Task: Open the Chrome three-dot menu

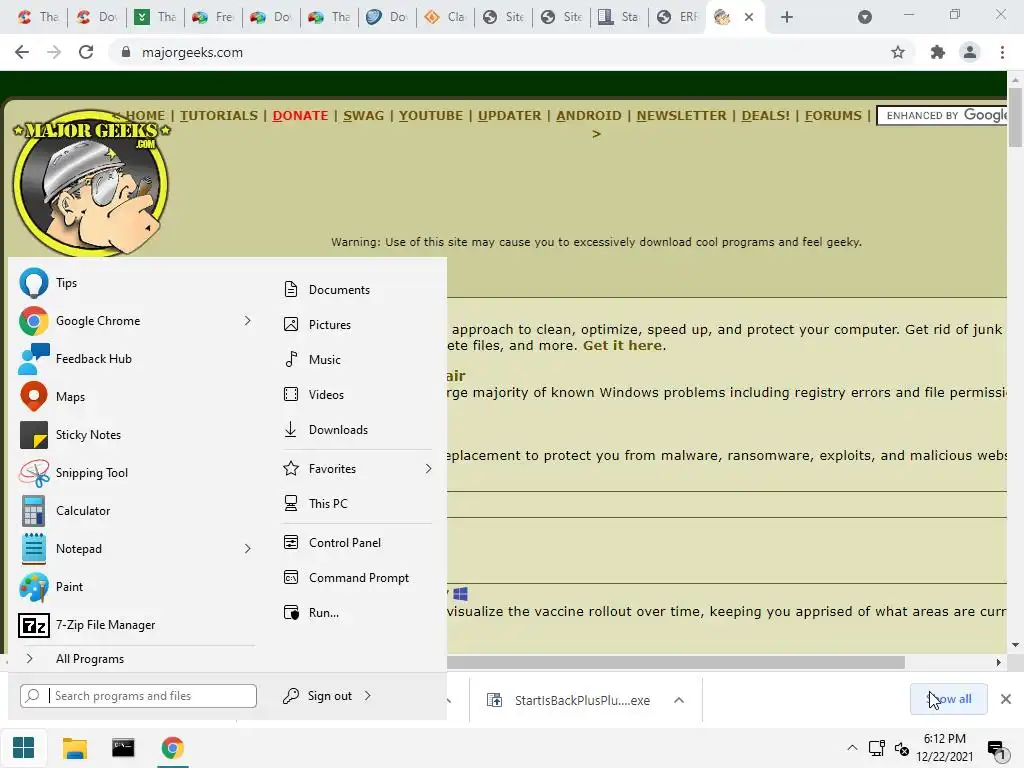Action: (1002, 52)
